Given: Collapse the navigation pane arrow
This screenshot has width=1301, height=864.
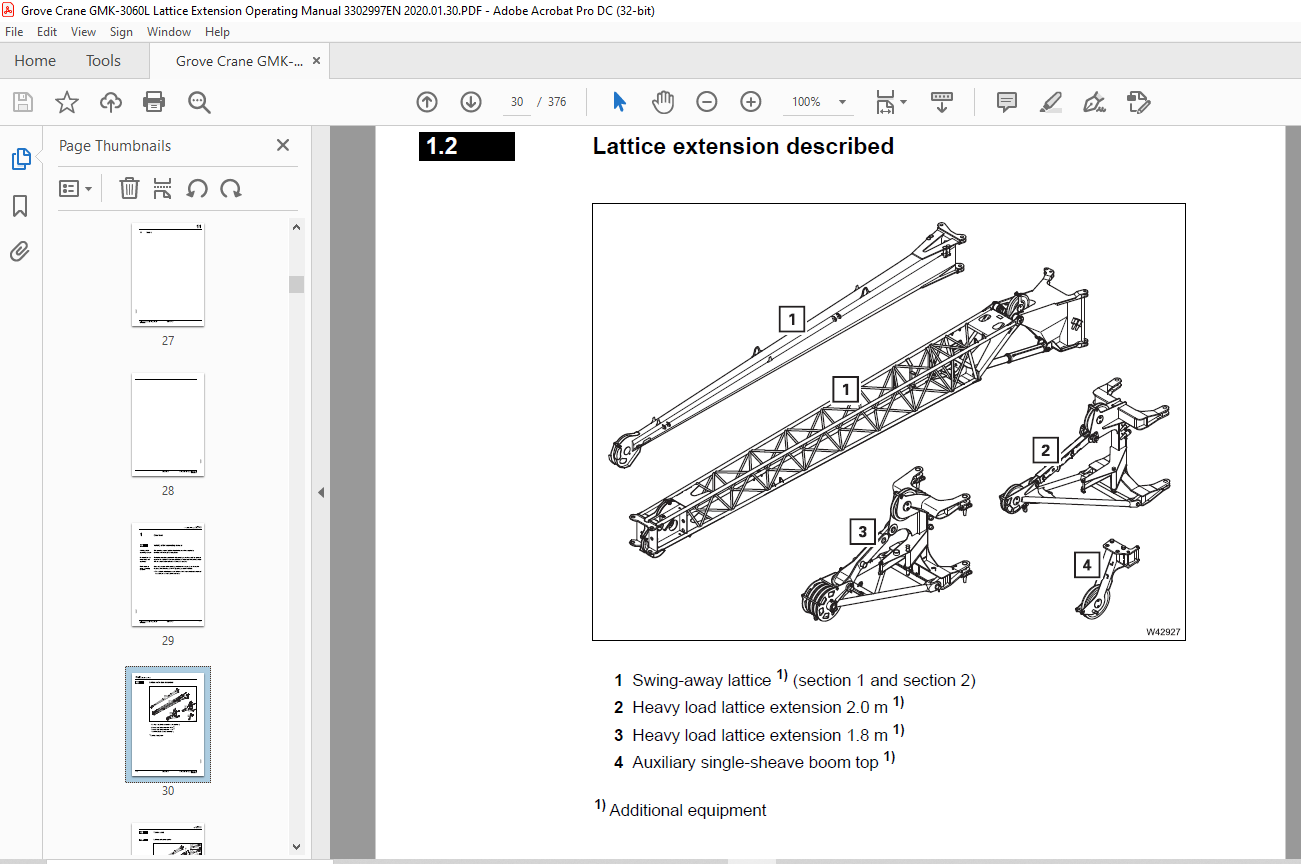Looking at the screenshot, I should pos(321,492).
